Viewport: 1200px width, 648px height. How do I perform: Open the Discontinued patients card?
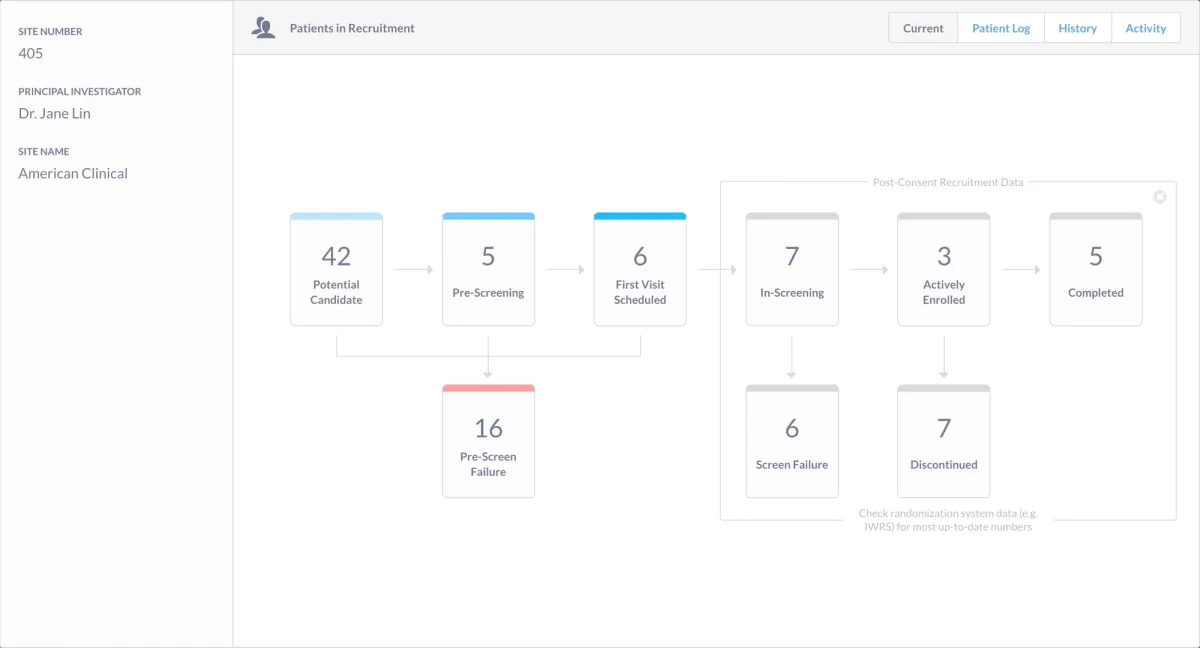tap(944, 442)
